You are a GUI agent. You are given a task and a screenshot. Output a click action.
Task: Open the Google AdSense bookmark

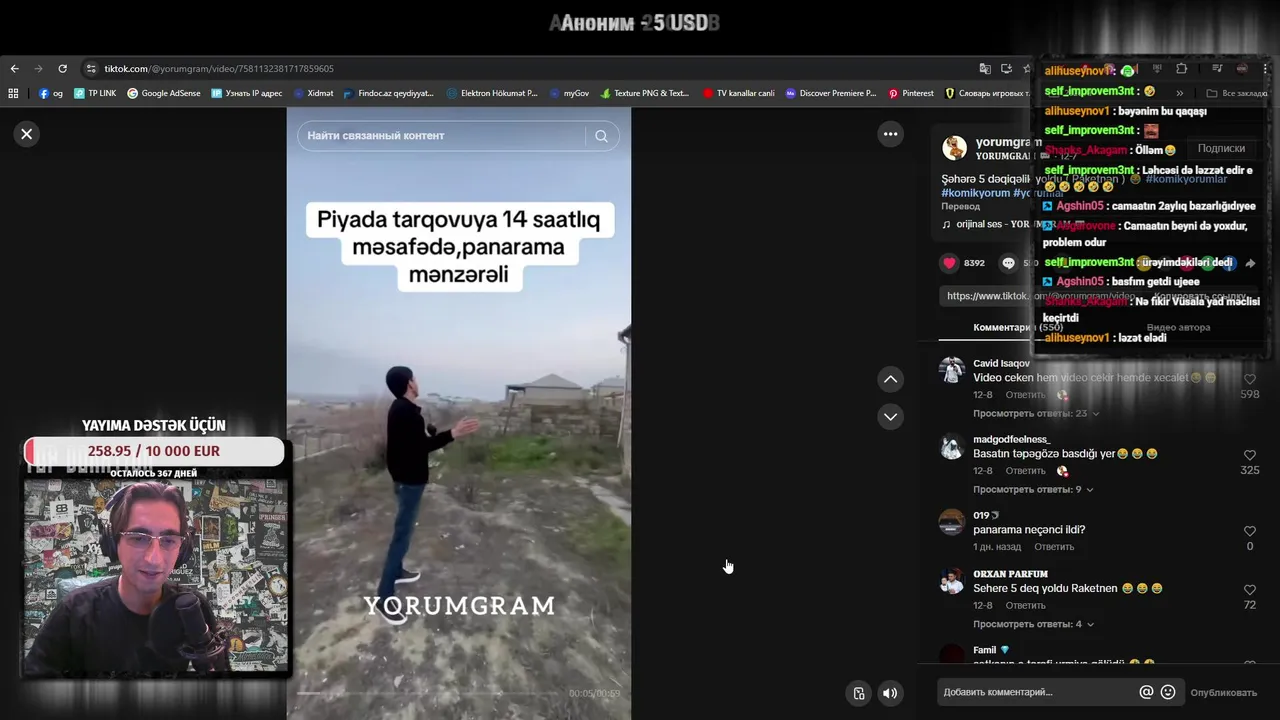164,93
